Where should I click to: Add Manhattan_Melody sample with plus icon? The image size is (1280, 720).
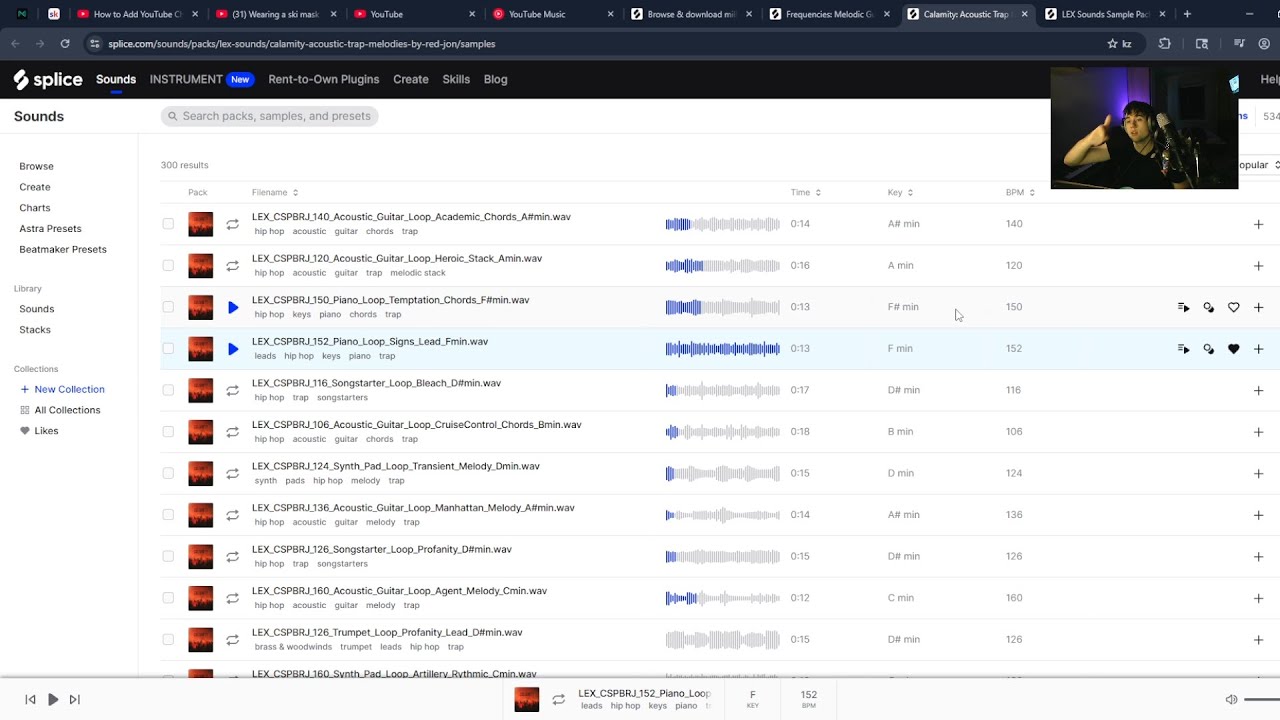[x=1258, y=515]
